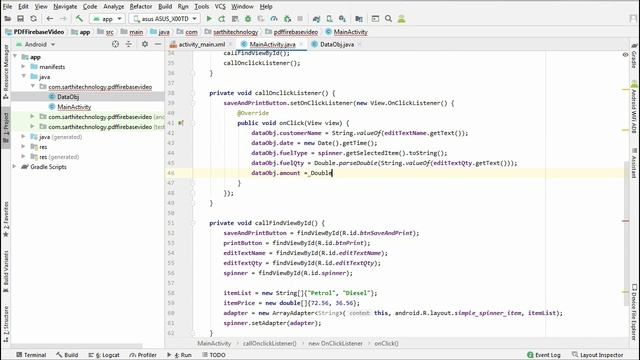Open the Profiler tool window
This screenshot has height=360, width=640.
[x=143, y=355]
